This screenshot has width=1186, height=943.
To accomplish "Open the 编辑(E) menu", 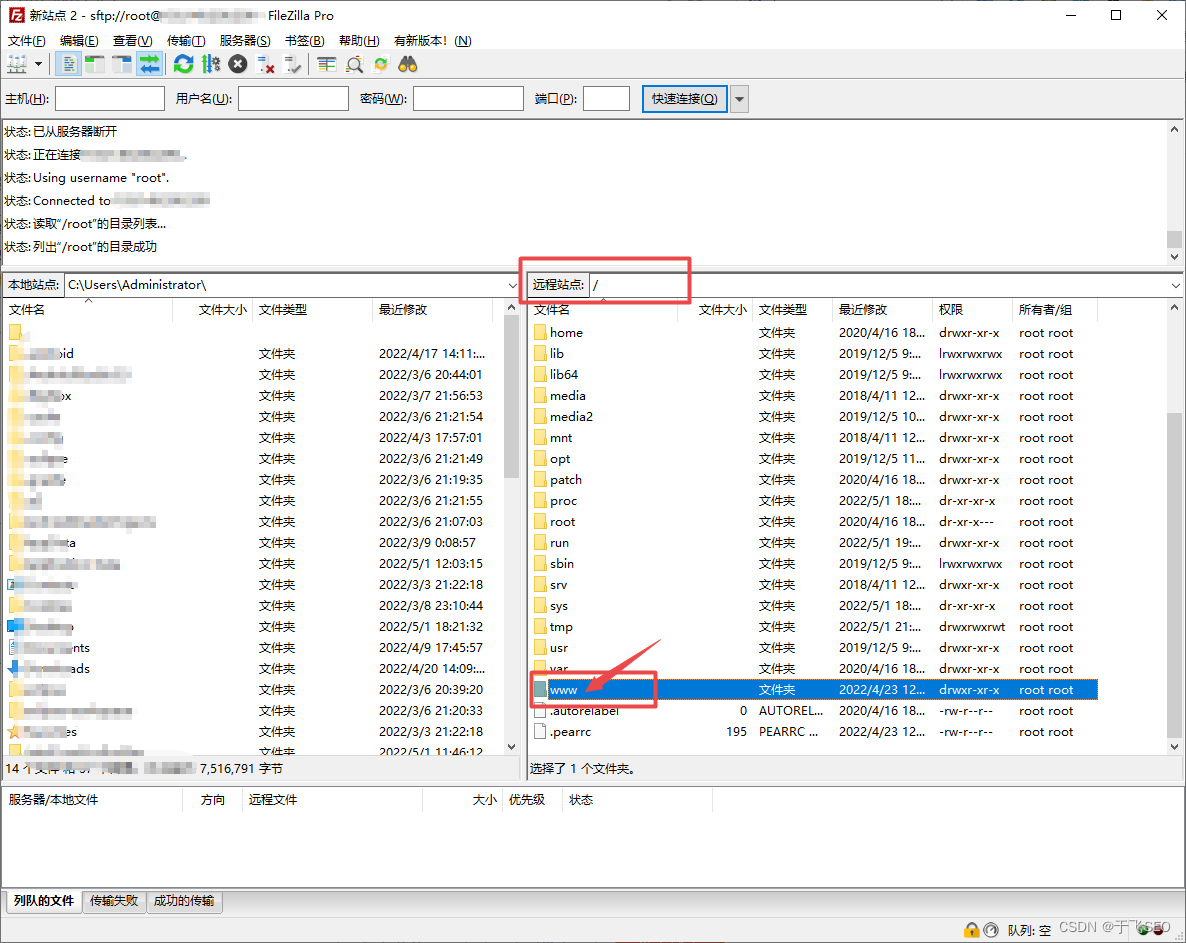I will [79, 41].
